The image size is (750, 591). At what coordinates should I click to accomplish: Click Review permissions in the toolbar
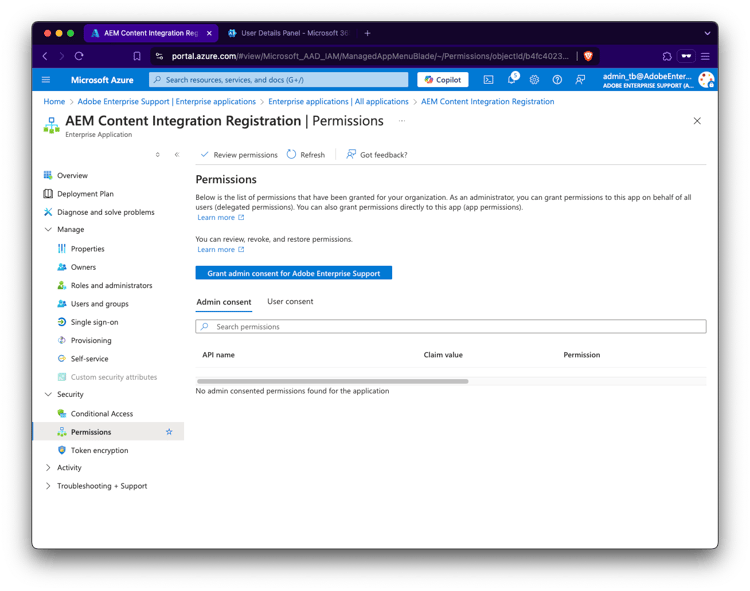[239, 154]
